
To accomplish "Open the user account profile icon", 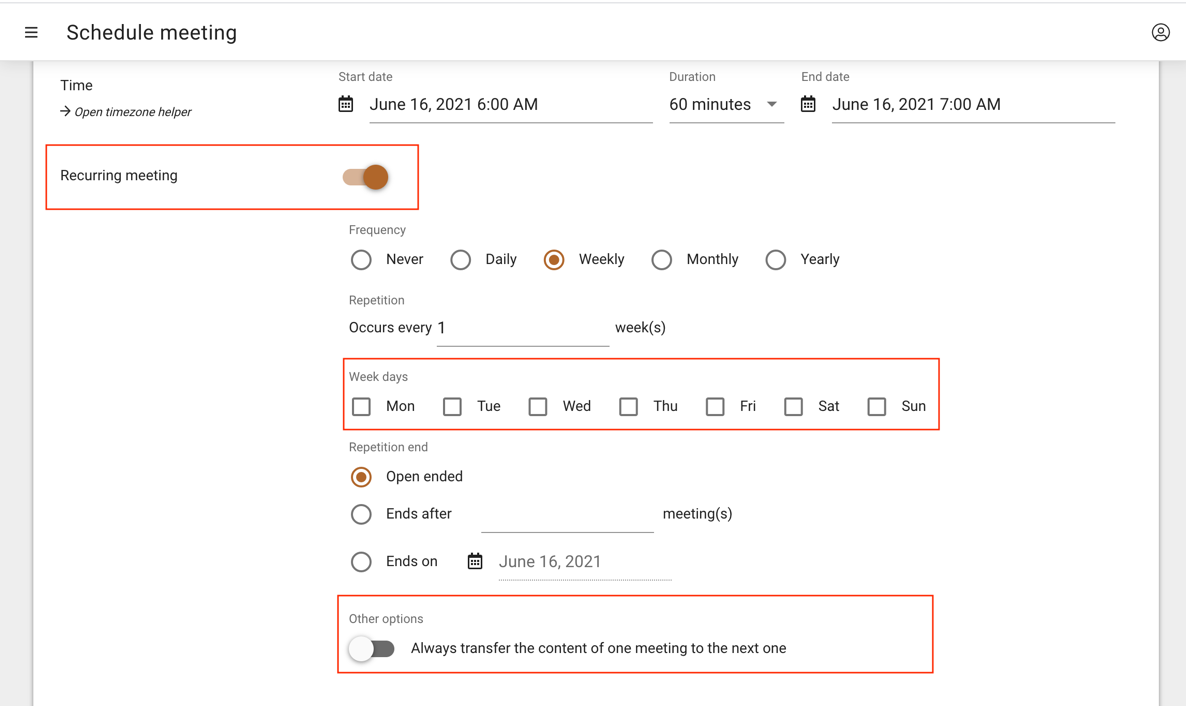I will 1160,33.
